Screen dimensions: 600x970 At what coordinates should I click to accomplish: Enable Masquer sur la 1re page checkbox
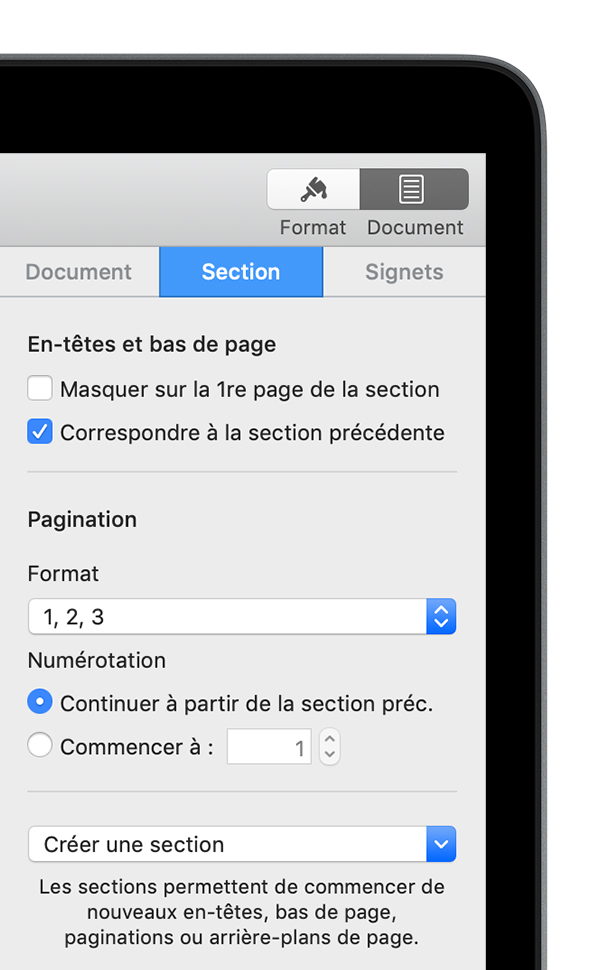[40, 389]
